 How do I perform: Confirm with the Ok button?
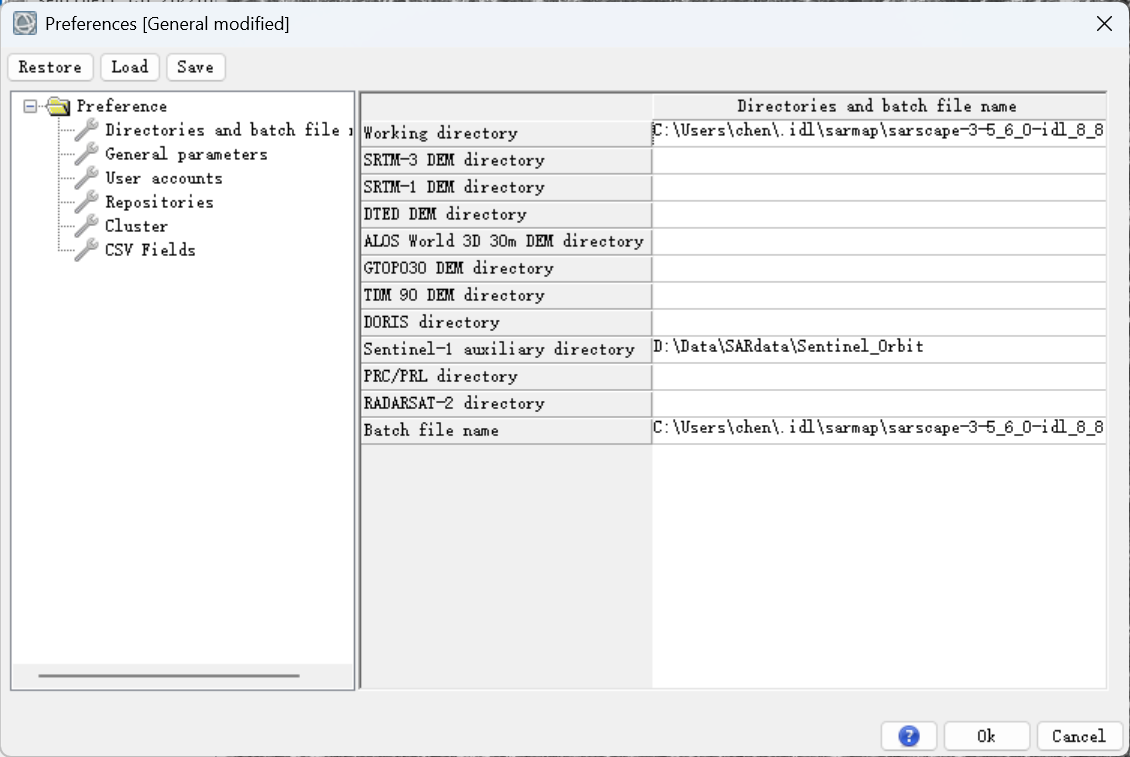[x=986, y=736]
